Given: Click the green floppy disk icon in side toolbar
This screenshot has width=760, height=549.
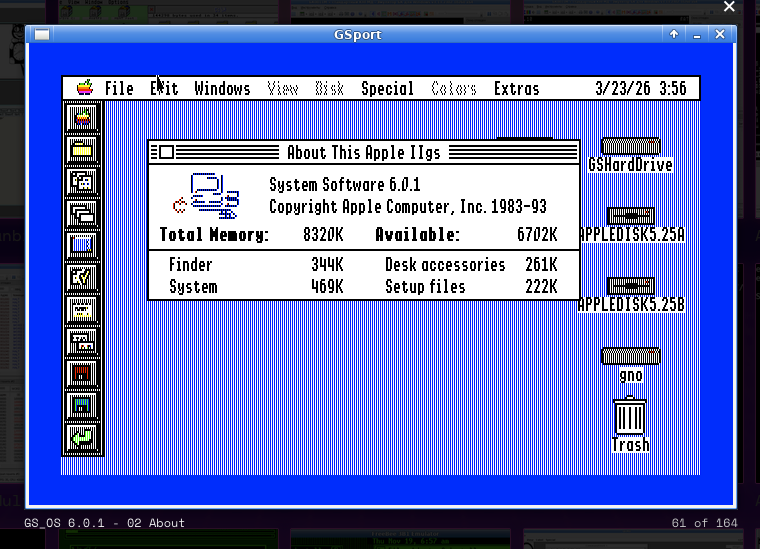Looking at the screenshot, I should pos(82,406).
